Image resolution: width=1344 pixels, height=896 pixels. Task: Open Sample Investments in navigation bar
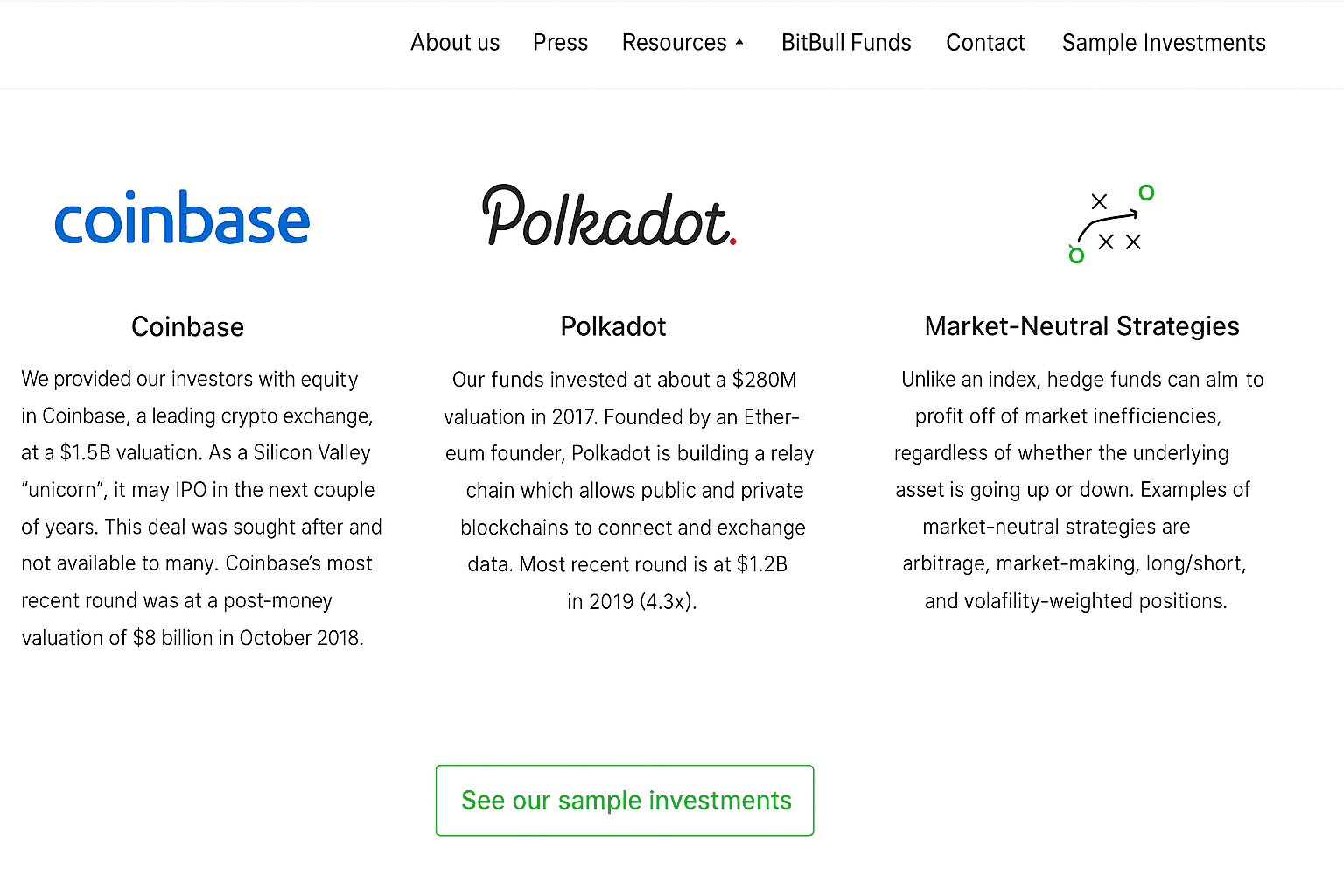[x=1164, y=42]
